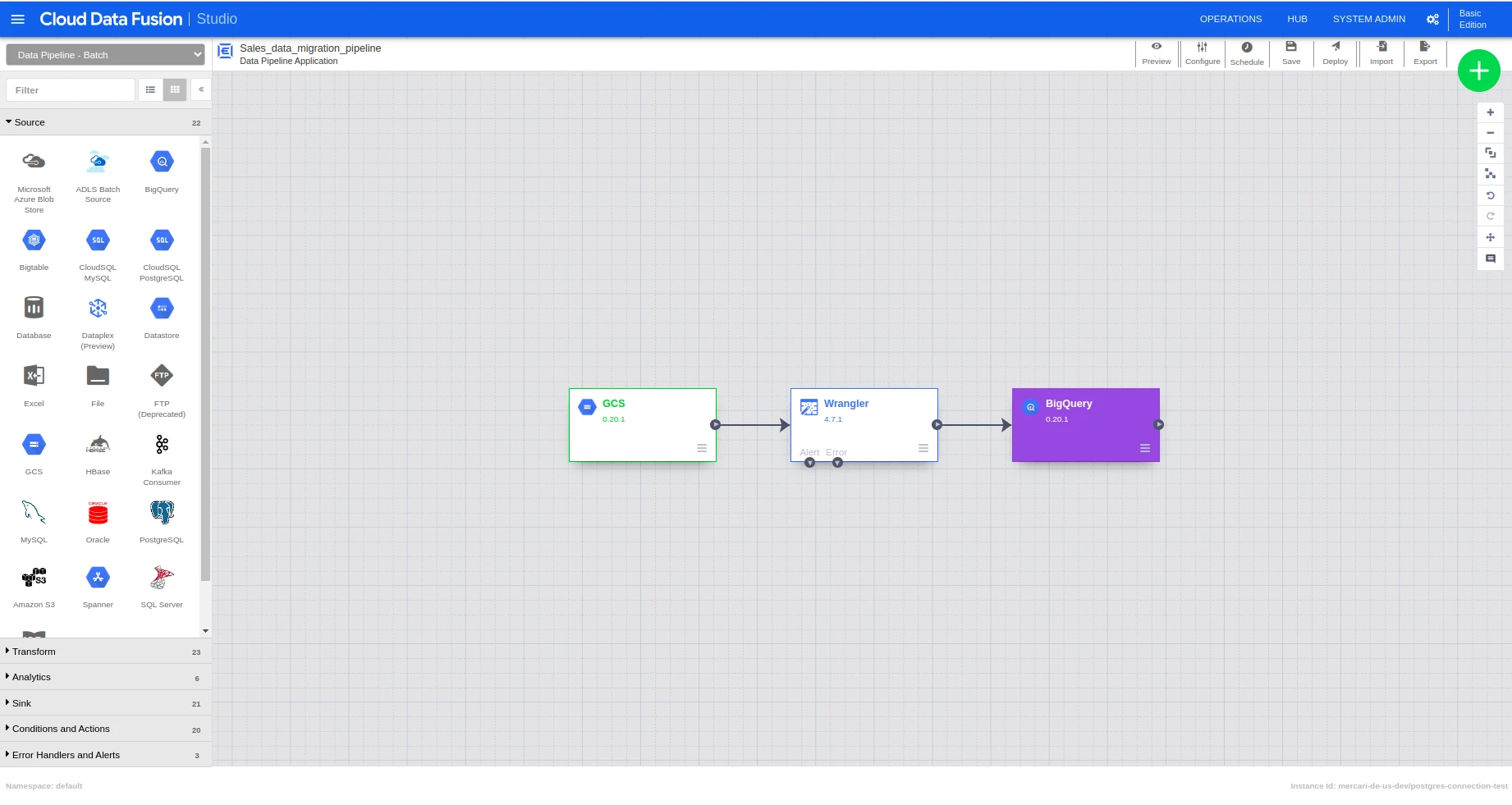The height and width of the screenshot is (805, 1512).
Task: Add SQL Server source plugin
Action: coord(162,588)
